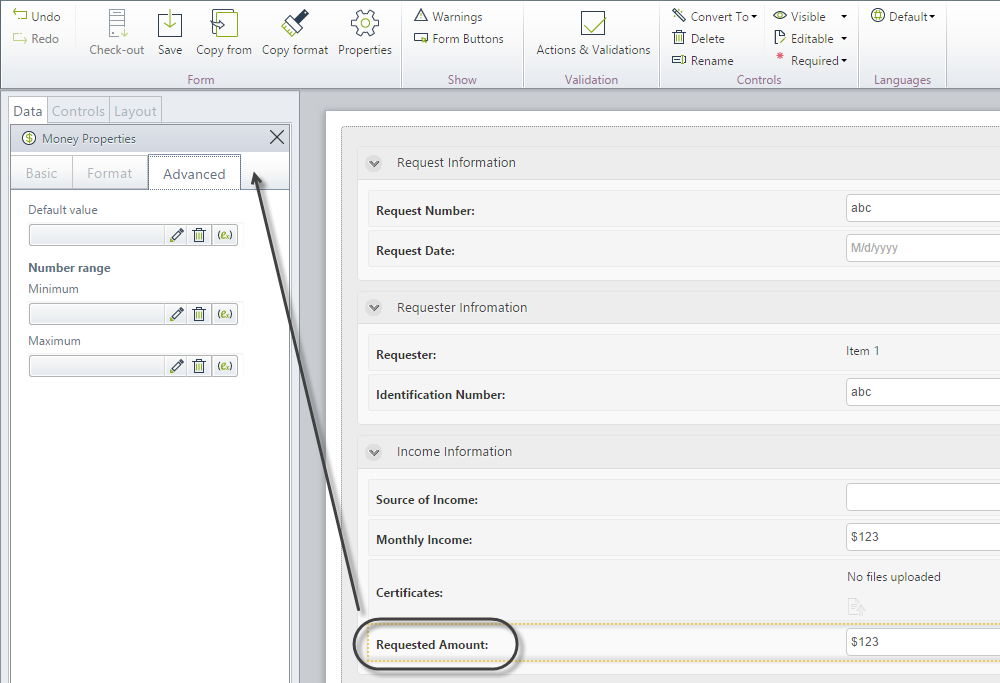
Task: Open the Required dropdown arrow
Action: [x=844, y=61]
